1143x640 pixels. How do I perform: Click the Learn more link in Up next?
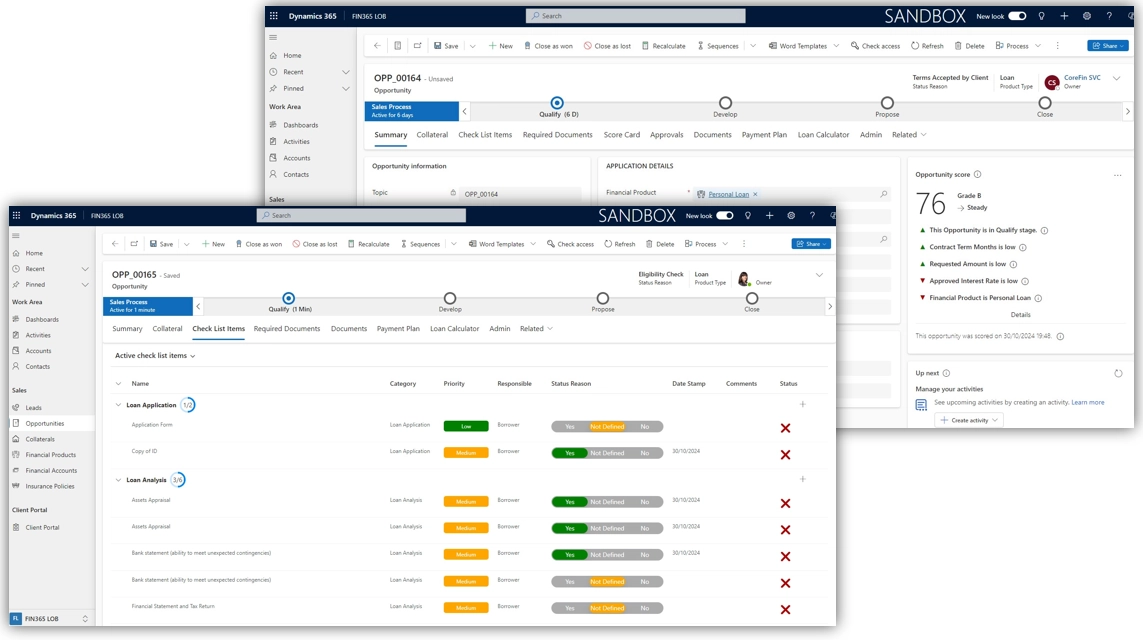tap(1088, 402)
